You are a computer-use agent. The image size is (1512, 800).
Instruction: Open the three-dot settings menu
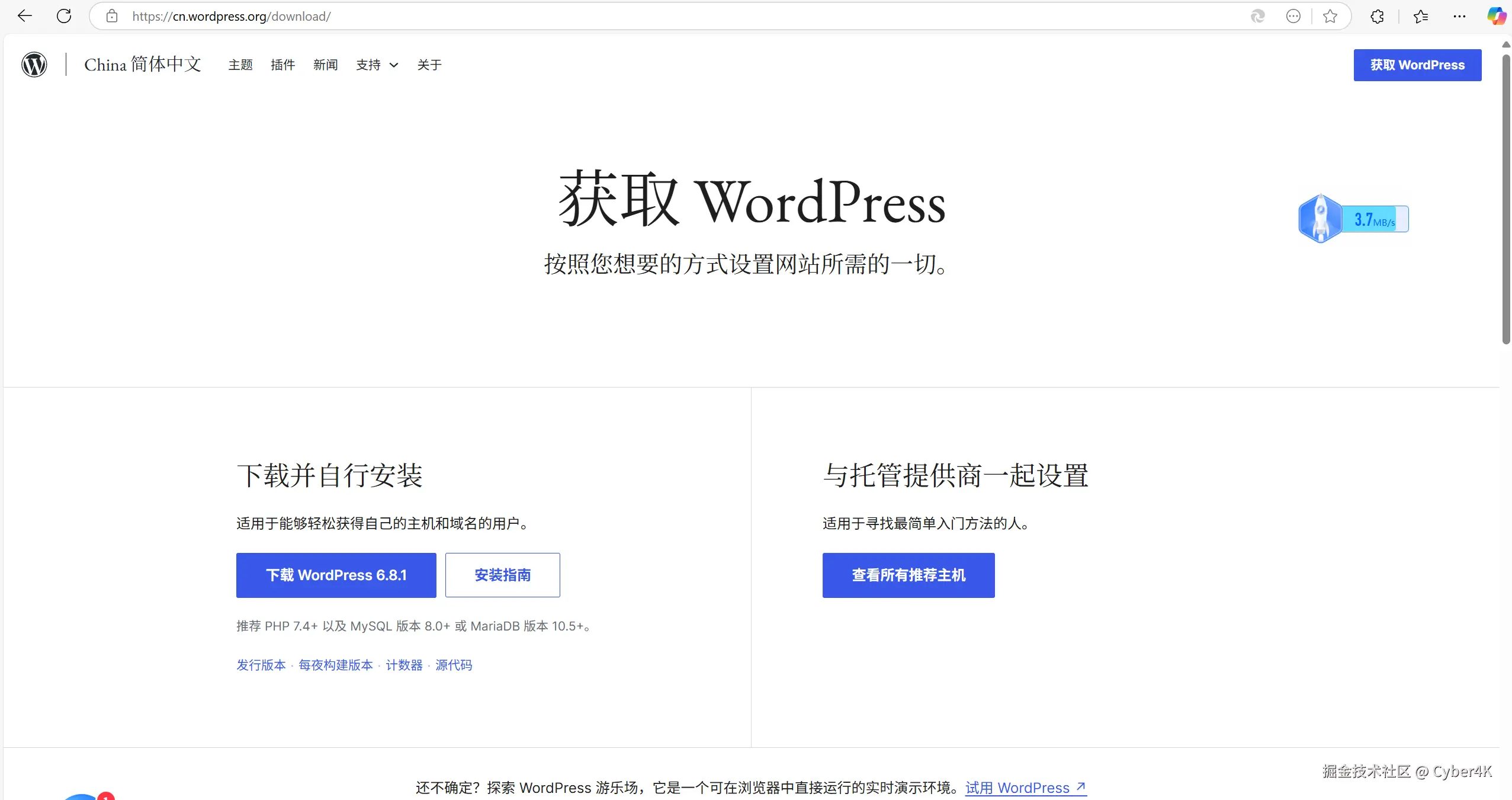click(x=1459, y=16)
